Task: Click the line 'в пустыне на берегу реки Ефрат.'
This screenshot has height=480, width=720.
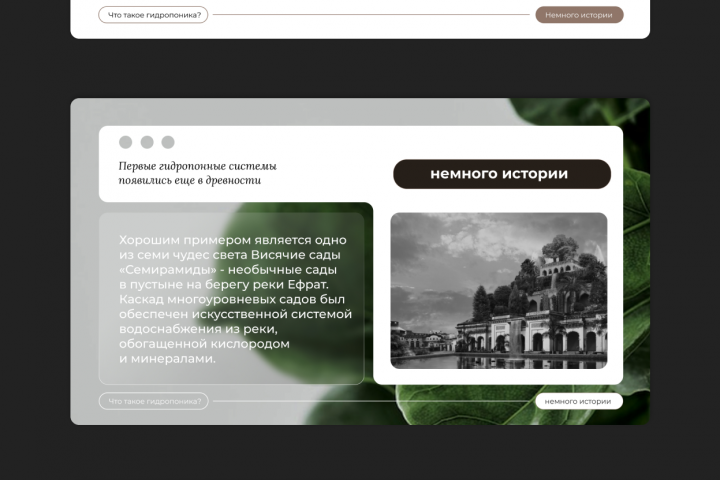Action: coord(224,284)
